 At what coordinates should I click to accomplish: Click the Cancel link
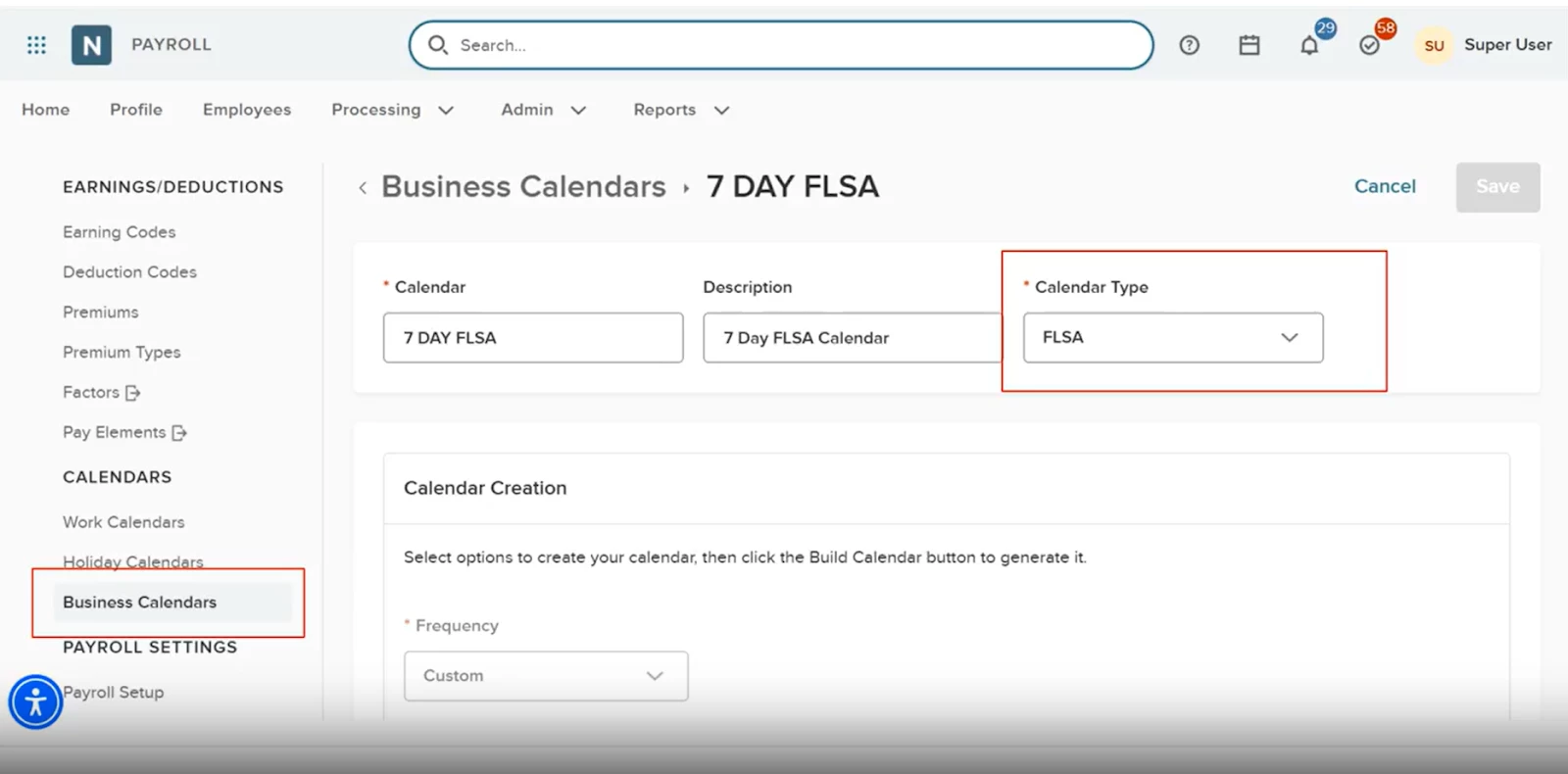click(1385, 186)
